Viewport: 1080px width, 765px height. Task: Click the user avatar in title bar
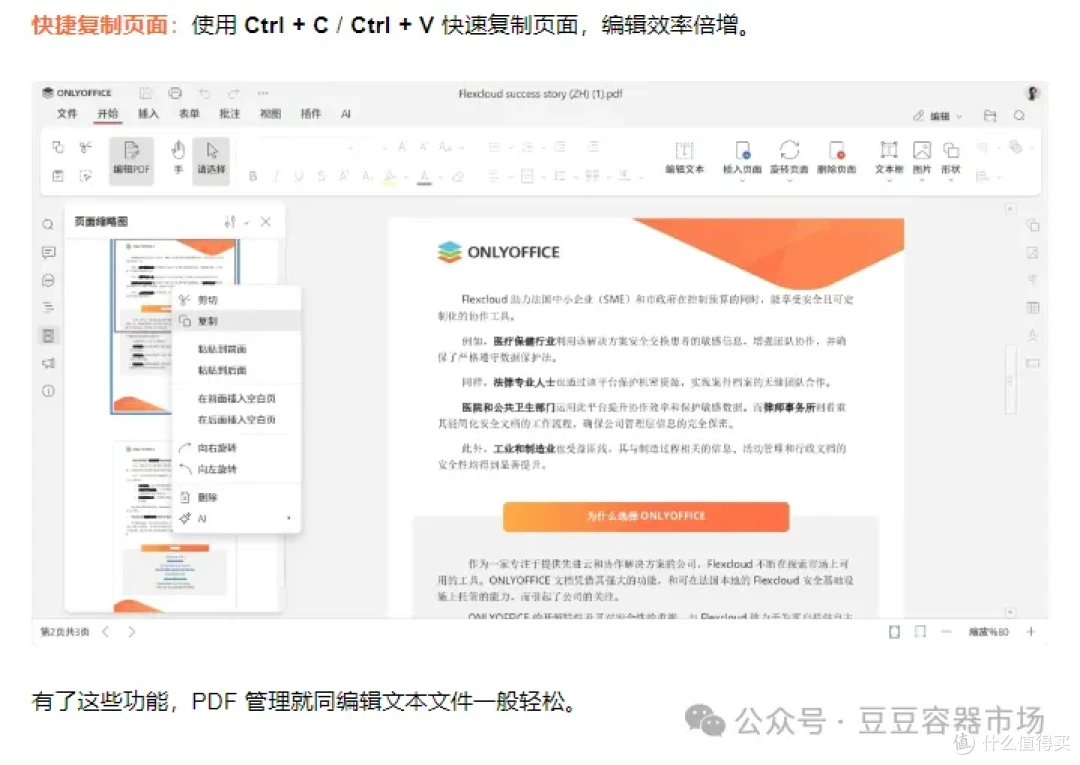[x=1032, y=93]
